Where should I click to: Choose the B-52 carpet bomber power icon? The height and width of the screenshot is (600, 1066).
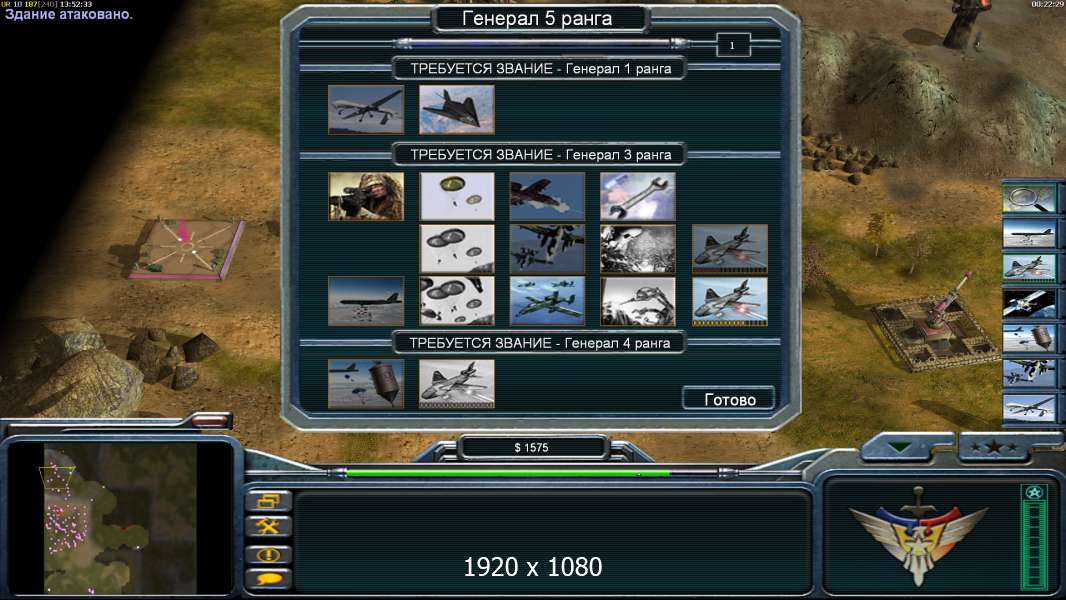click(x=366, y=301)
